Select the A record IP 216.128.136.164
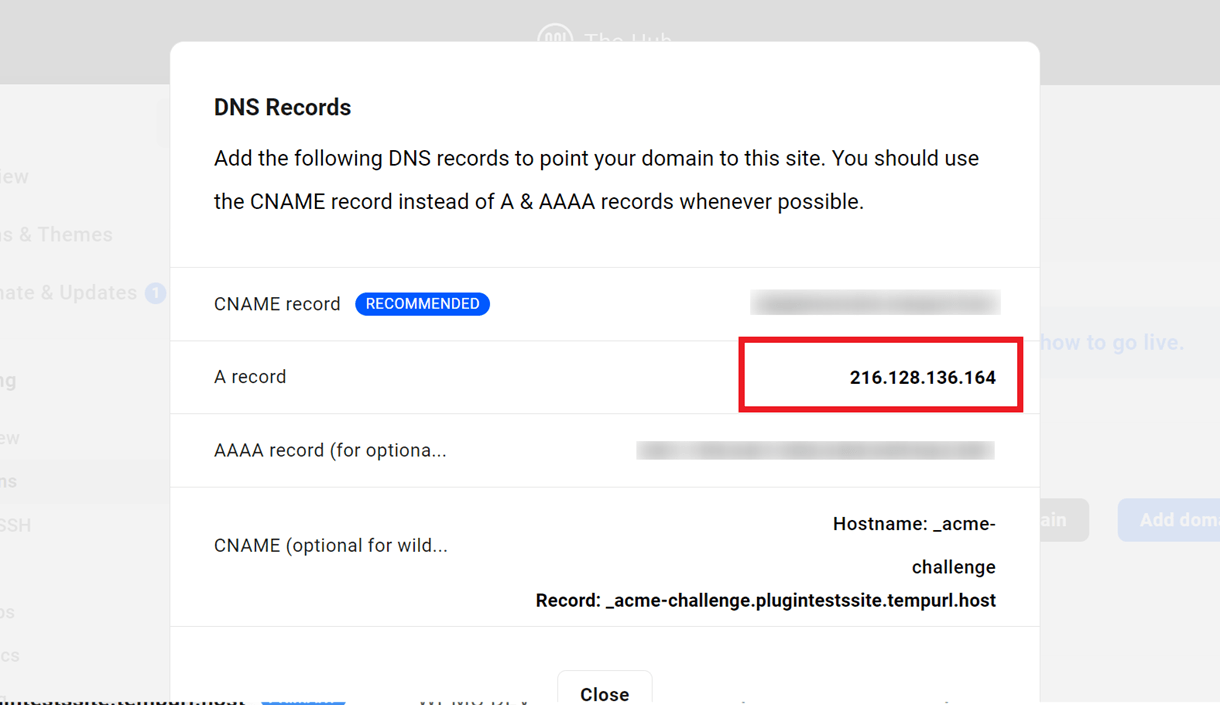The width and height of the screenshot is (1220, 705). (923, 377)
